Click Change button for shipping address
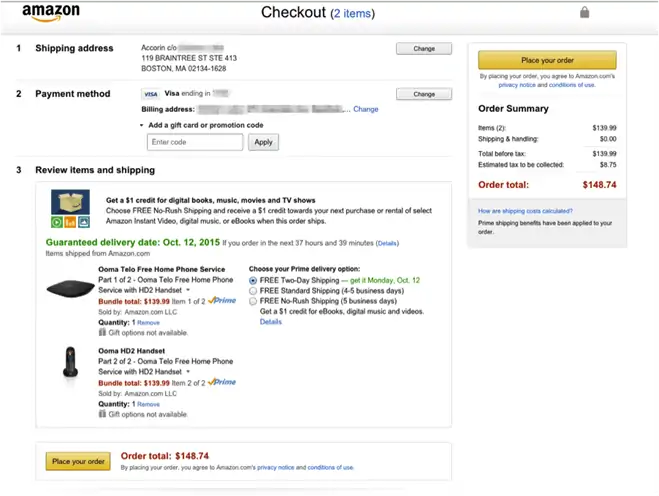This screenshot has height=496, width=659. point(424,48)
